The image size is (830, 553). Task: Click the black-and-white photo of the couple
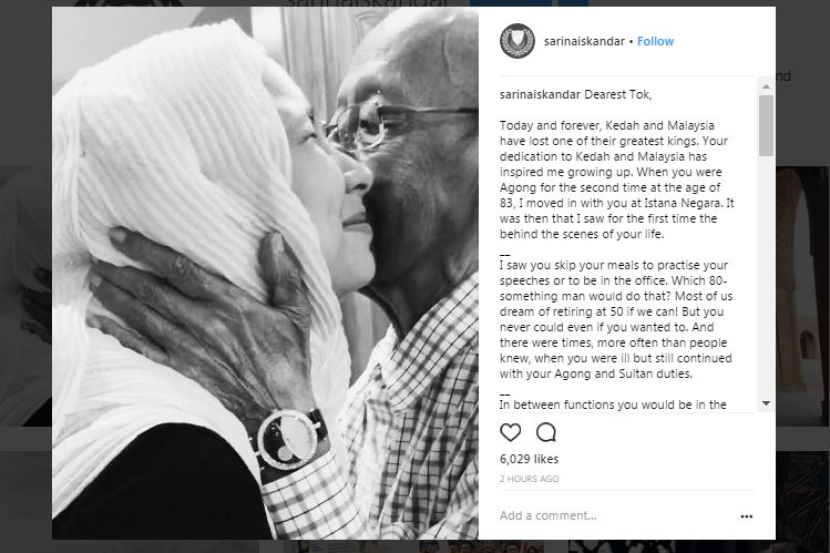click(265, 273)
